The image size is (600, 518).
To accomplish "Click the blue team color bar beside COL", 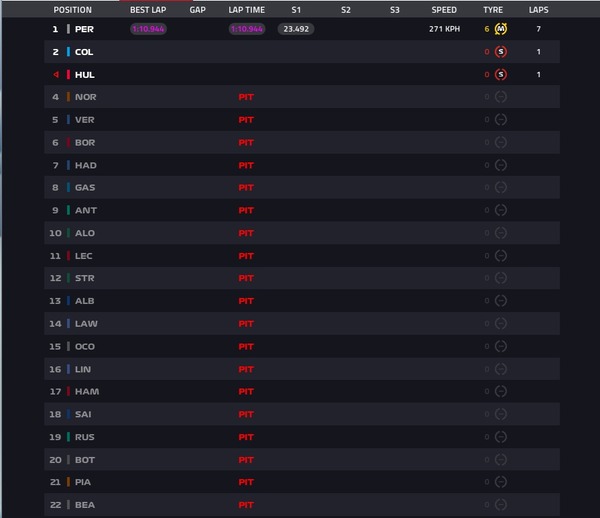I will click(x=68, y=52).
